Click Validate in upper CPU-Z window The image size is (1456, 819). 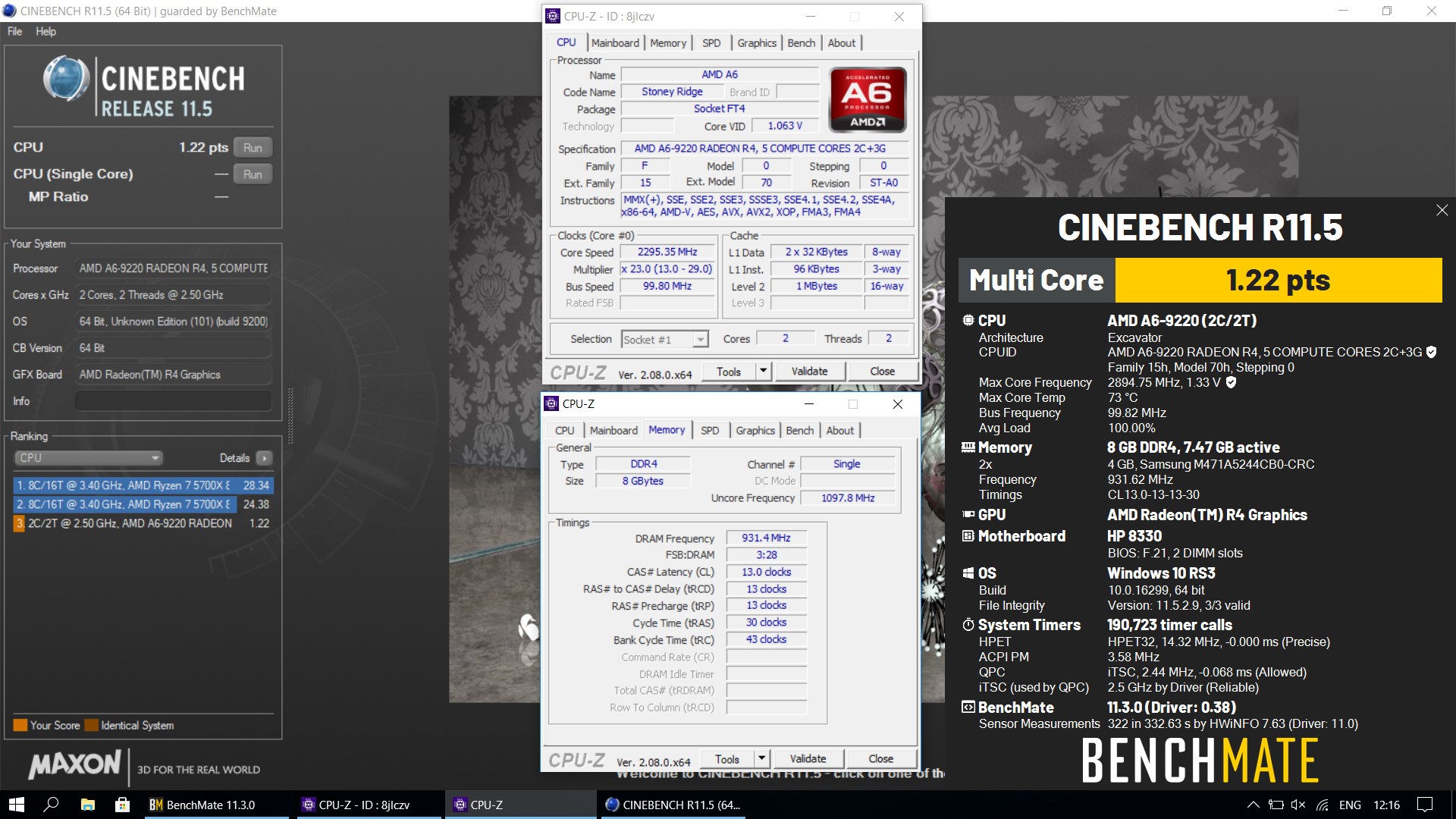click(x=809, y=371)
